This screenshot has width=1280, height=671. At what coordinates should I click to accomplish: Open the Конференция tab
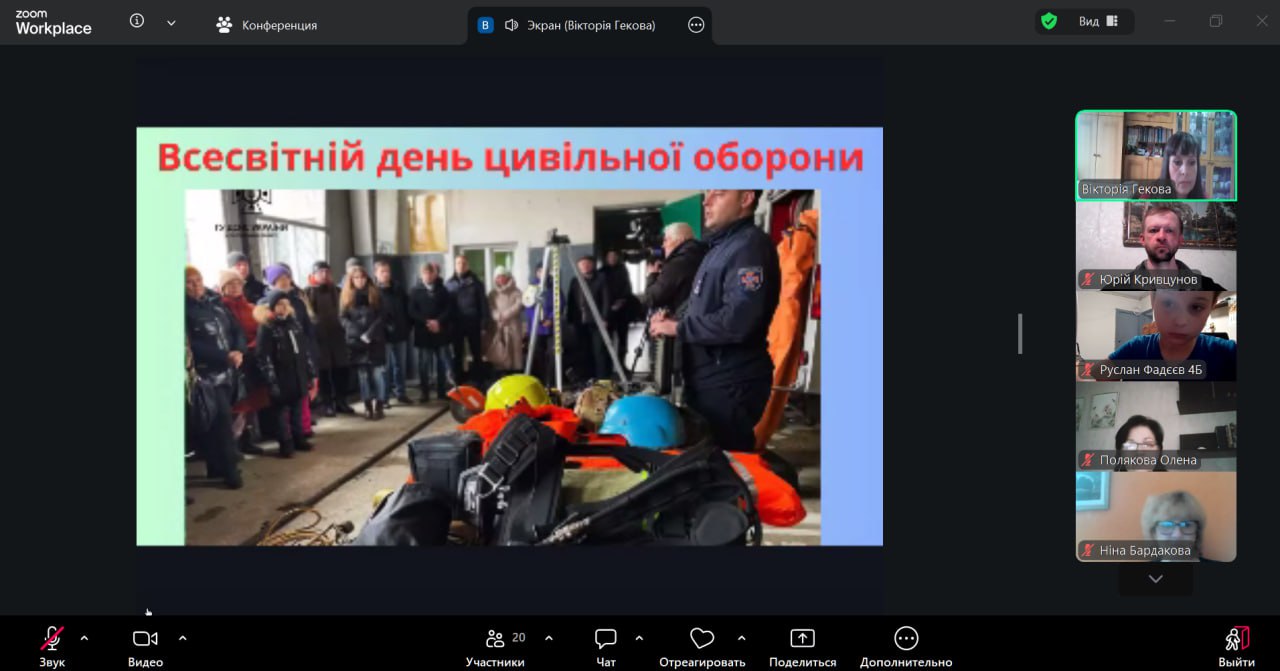267,25
